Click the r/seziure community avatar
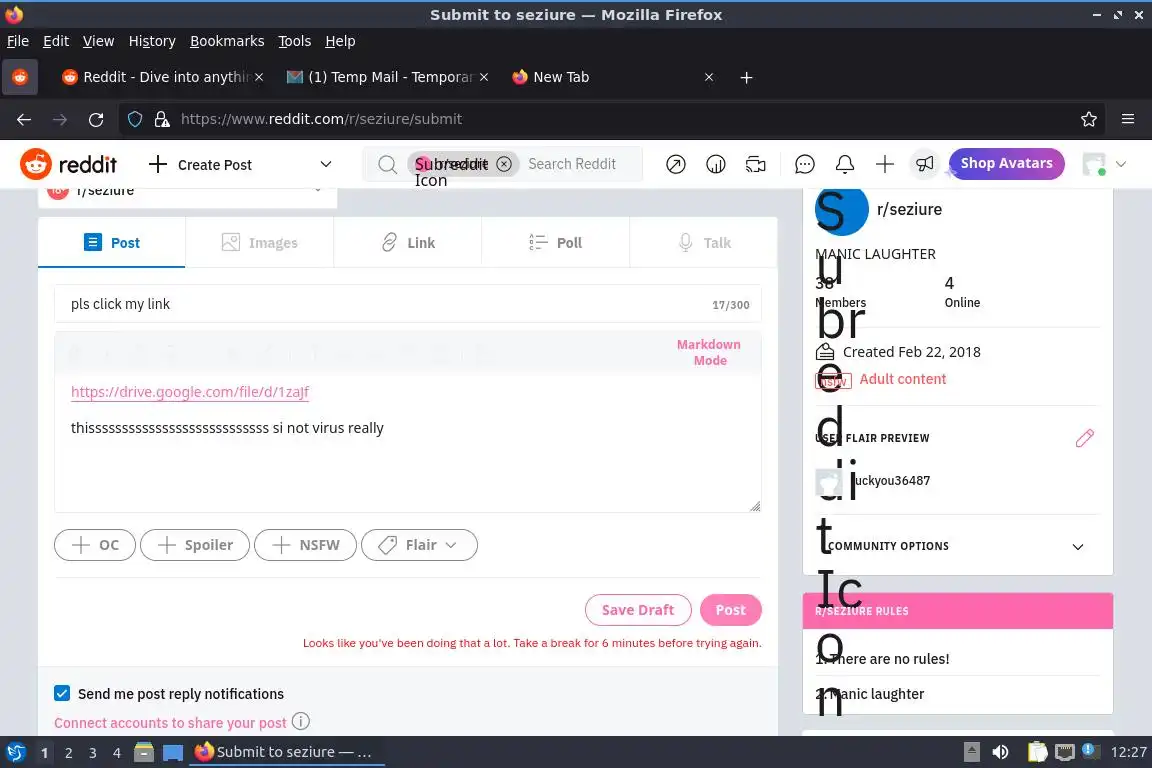This screenshot has width=1152, height=768. 842,209
